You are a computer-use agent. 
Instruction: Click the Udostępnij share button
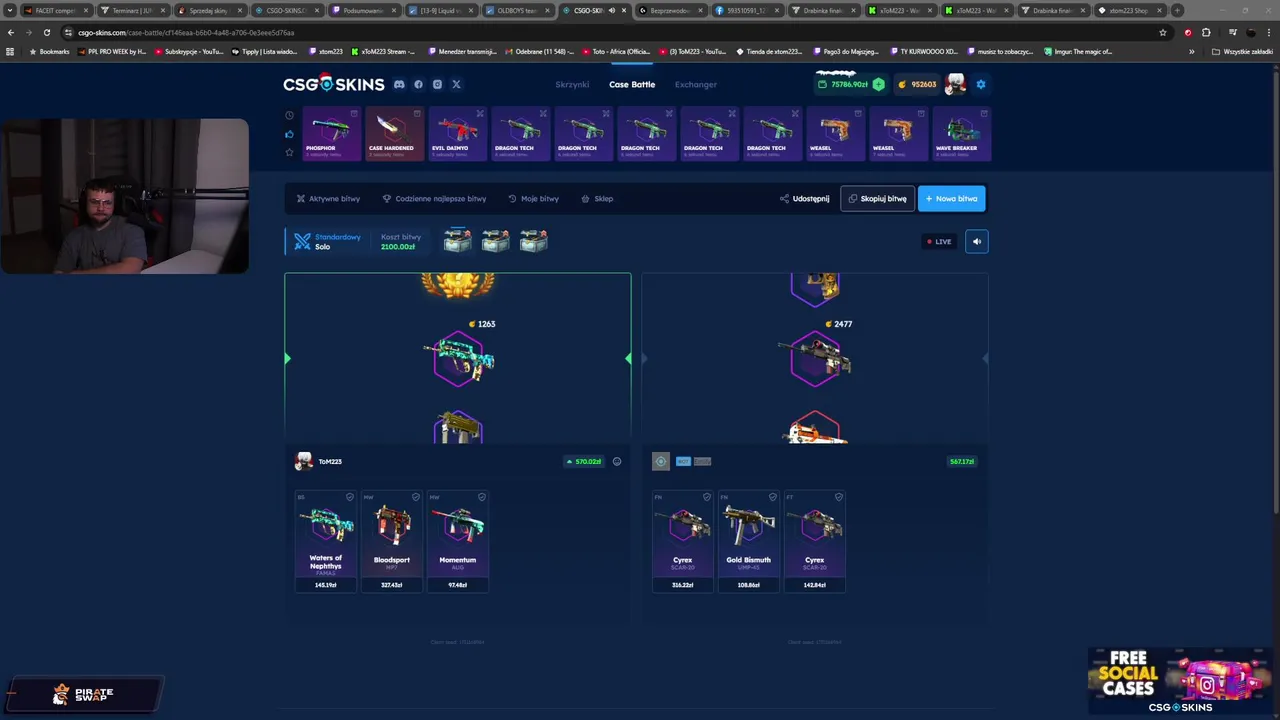point(805,199)
